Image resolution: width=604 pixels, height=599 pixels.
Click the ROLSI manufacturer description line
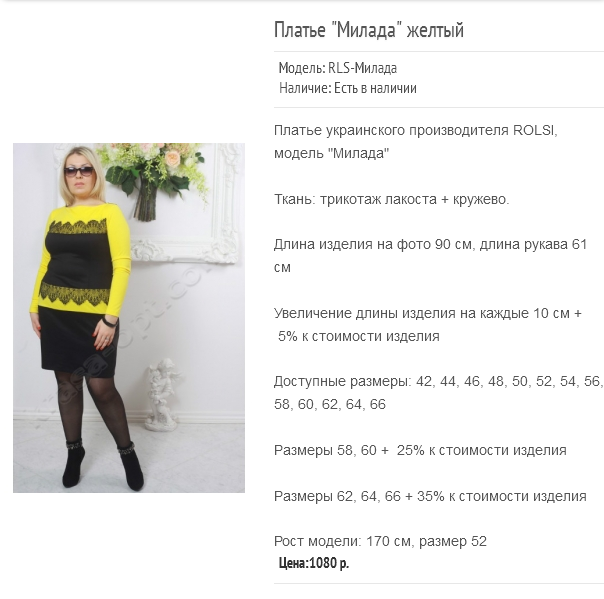tap(416, 131)
